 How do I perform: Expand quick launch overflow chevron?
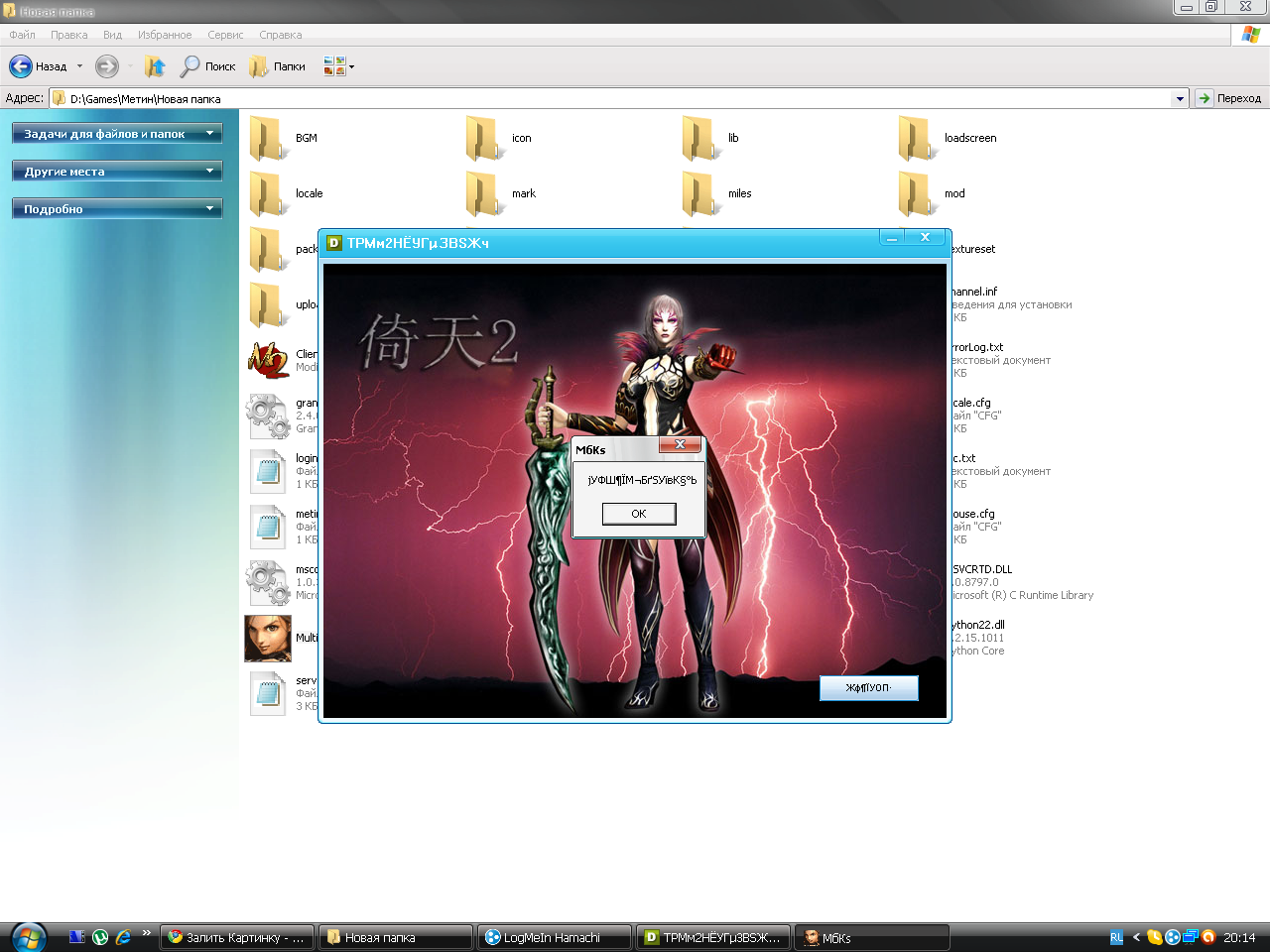click(147, 933)
